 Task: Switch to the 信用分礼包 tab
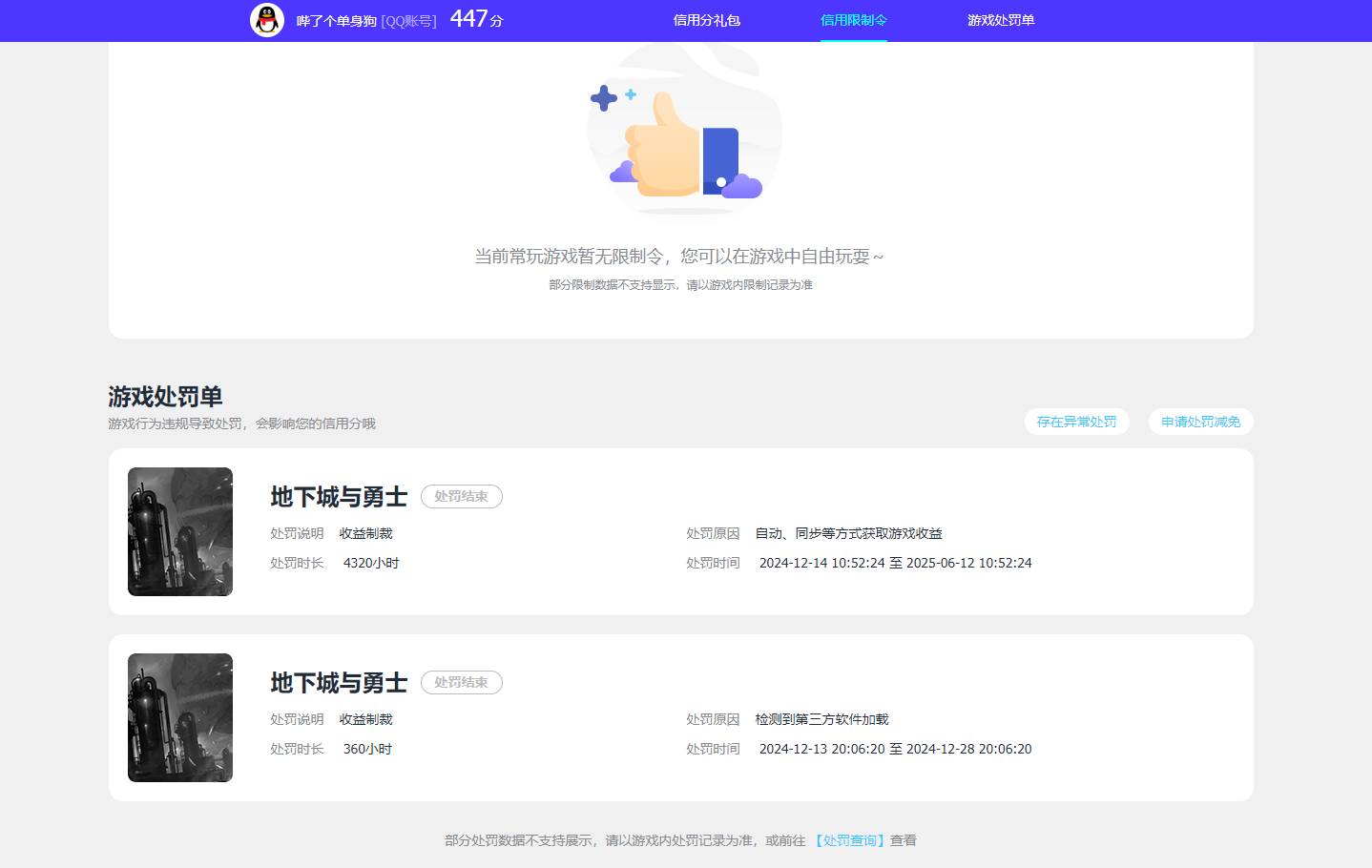click(707, 20)
